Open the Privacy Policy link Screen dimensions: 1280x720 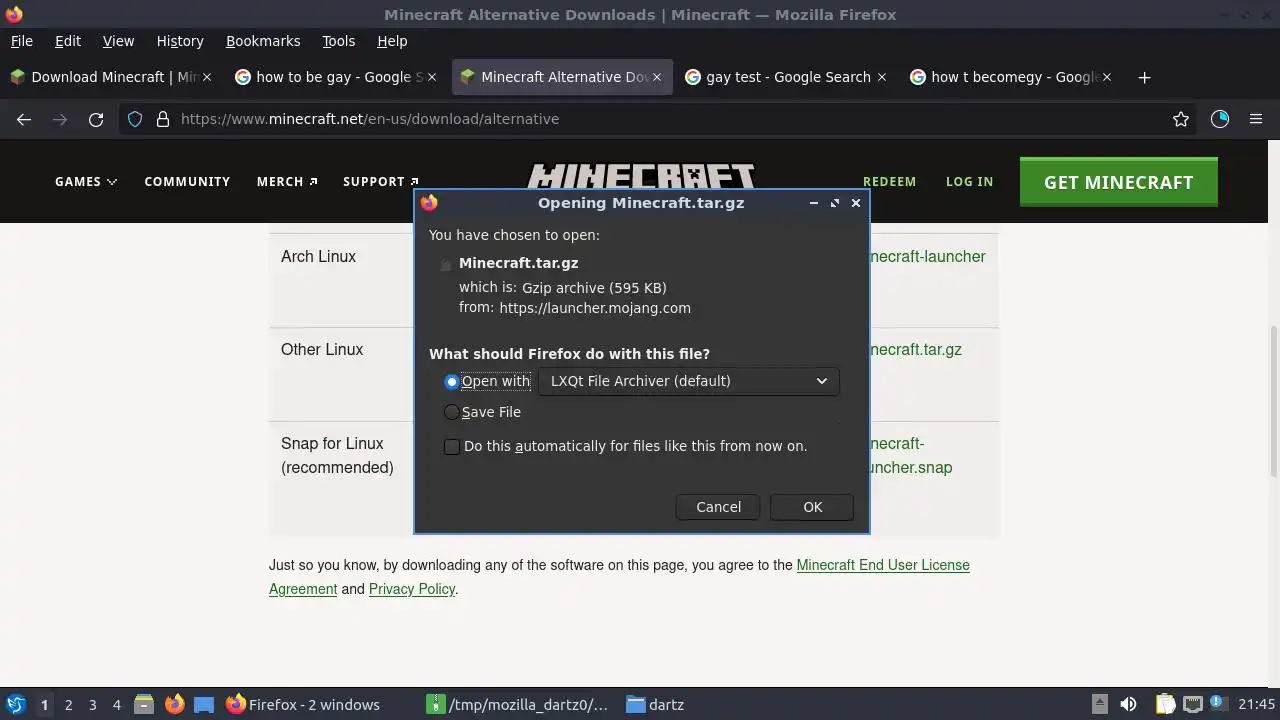pos(412,589)
